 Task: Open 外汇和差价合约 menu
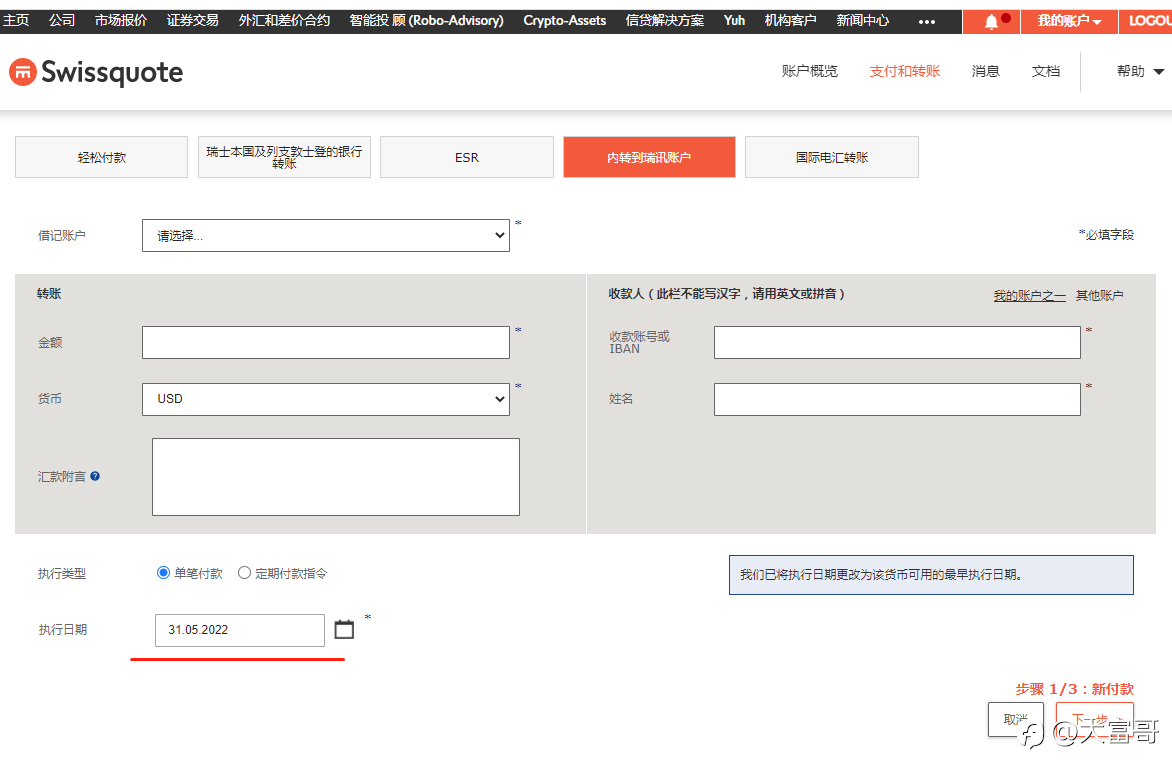[x=284, y=20]
